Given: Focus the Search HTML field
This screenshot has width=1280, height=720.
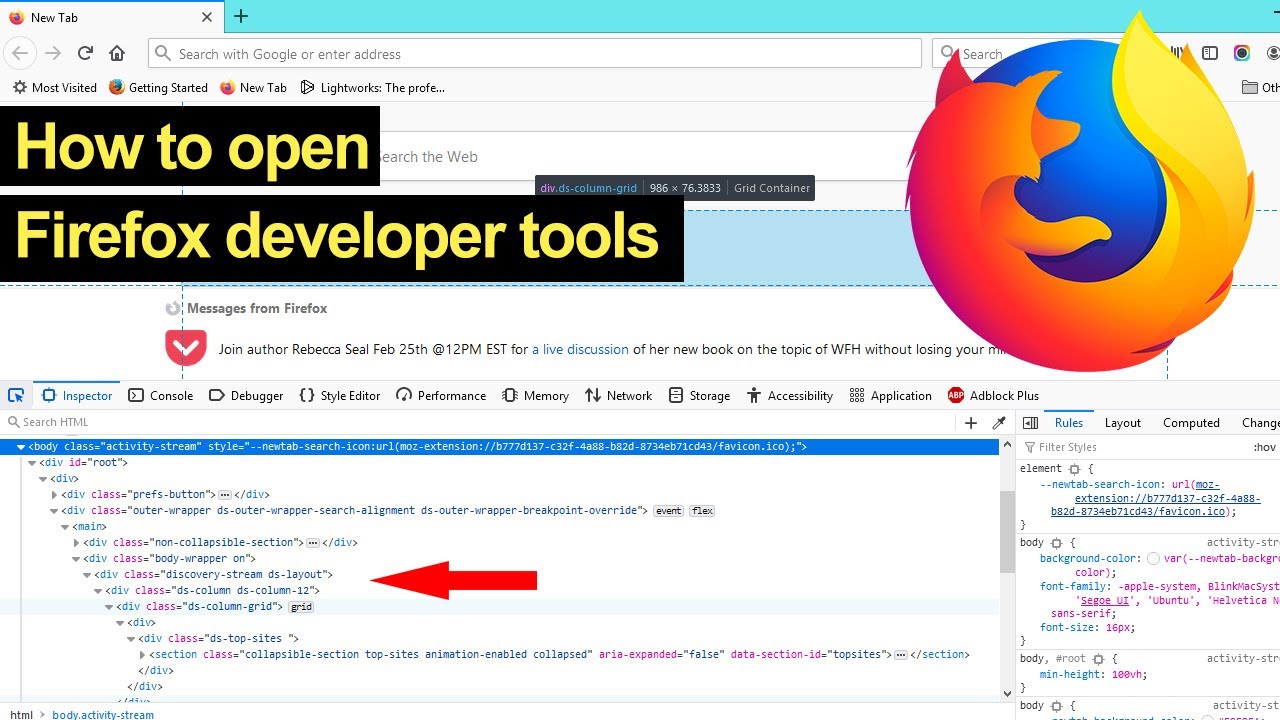Looking at the screenshot, I should coord(480,422).
